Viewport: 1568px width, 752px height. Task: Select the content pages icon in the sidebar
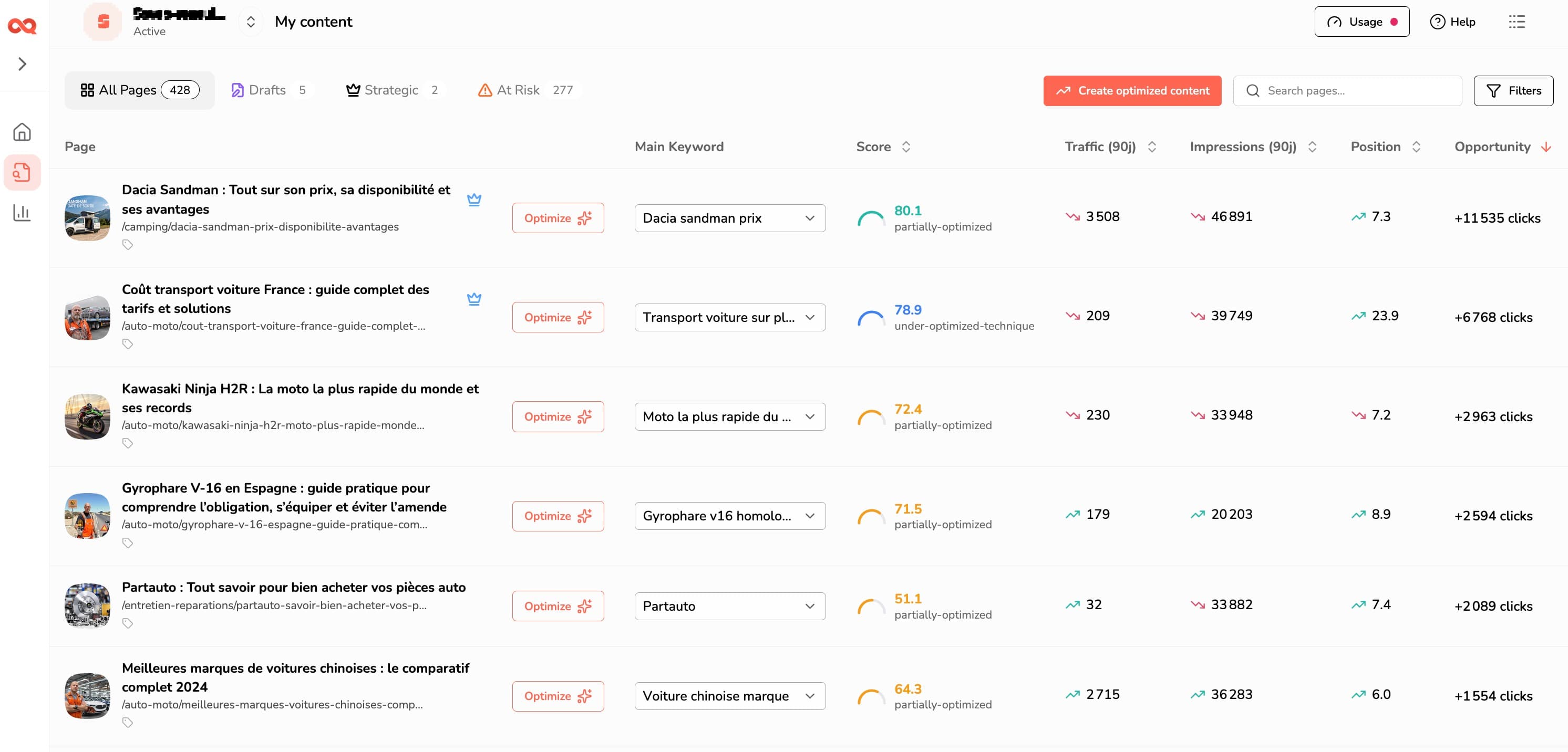coord(22,172)
